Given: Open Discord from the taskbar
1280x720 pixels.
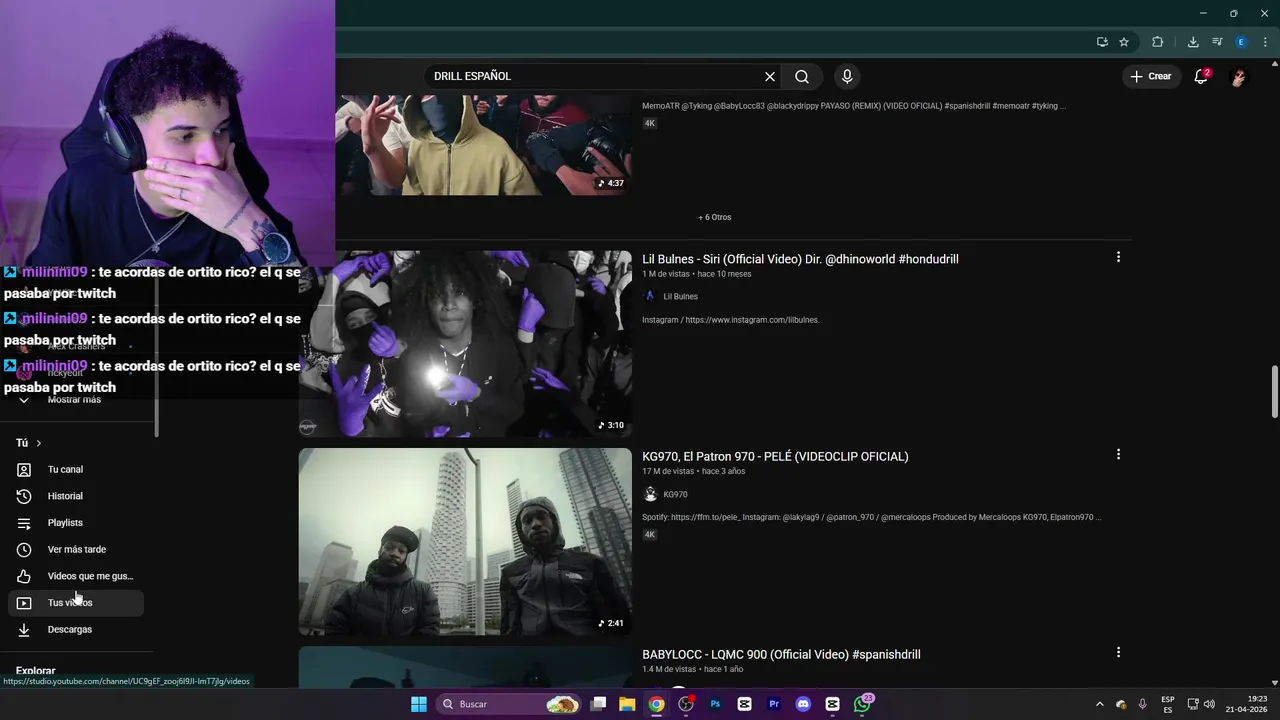Looking at the screenshot, I should tap(803, 704).
